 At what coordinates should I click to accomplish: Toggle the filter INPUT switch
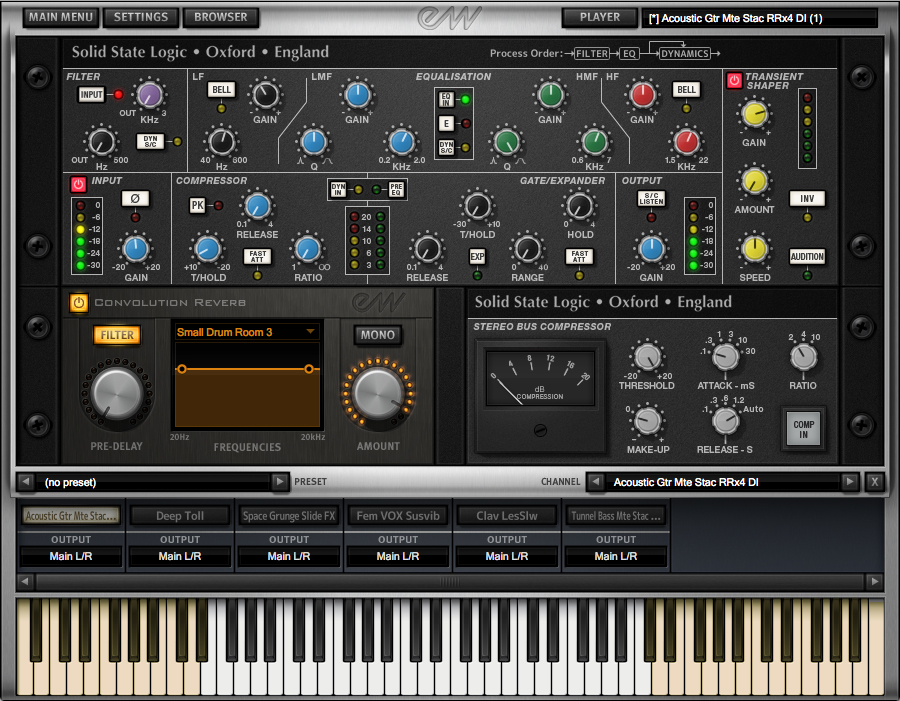91,95
